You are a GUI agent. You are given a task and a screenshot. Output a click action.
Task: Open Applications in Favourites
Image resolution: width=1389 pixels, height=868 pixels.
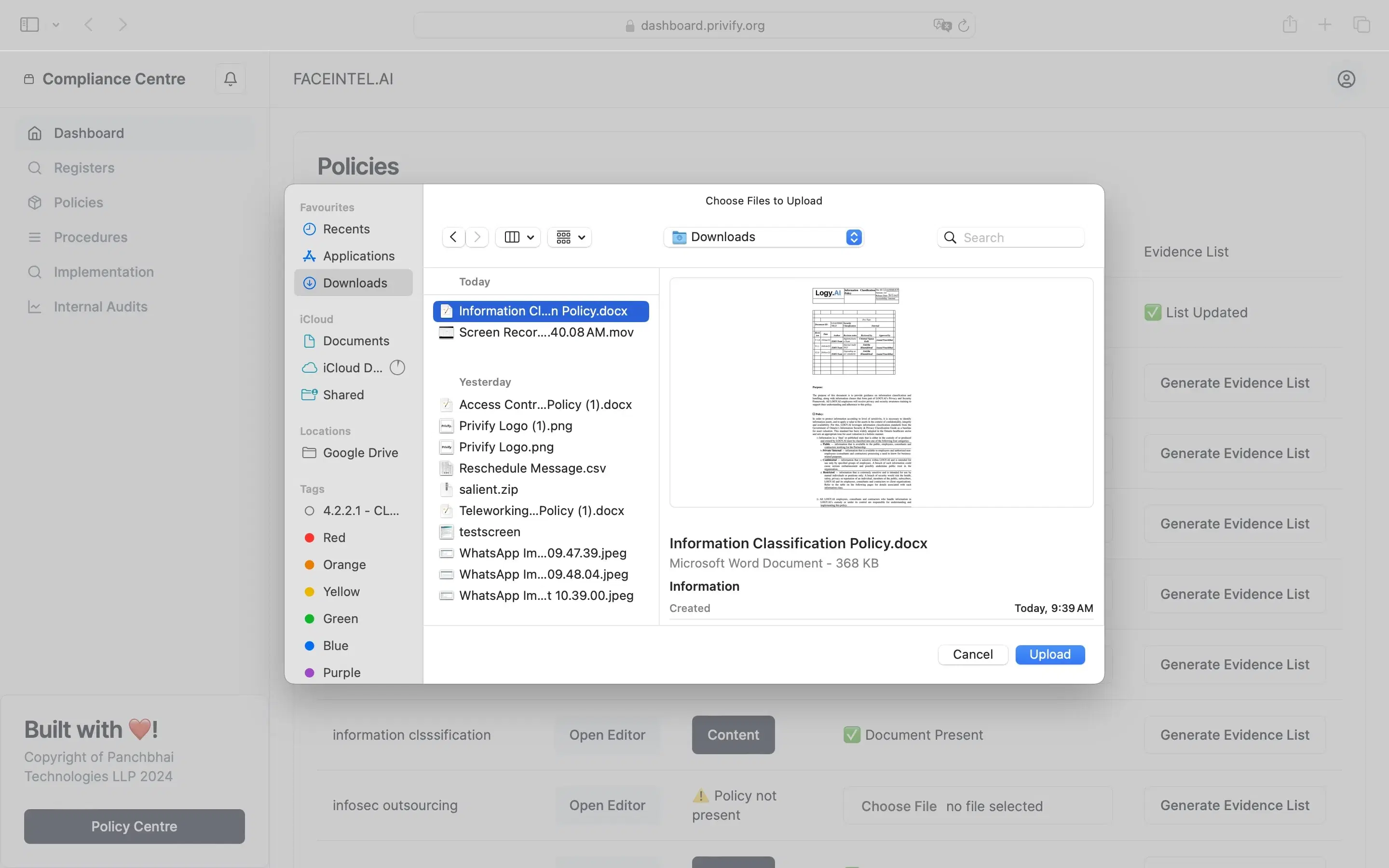click(x=353, y=256)
